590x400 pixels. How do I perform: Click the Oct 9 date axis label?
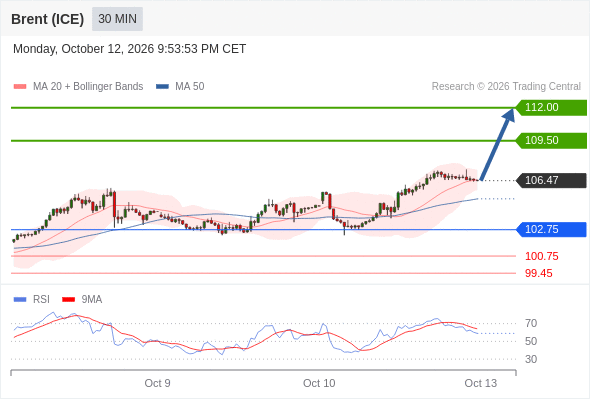(x=157, y=383)
